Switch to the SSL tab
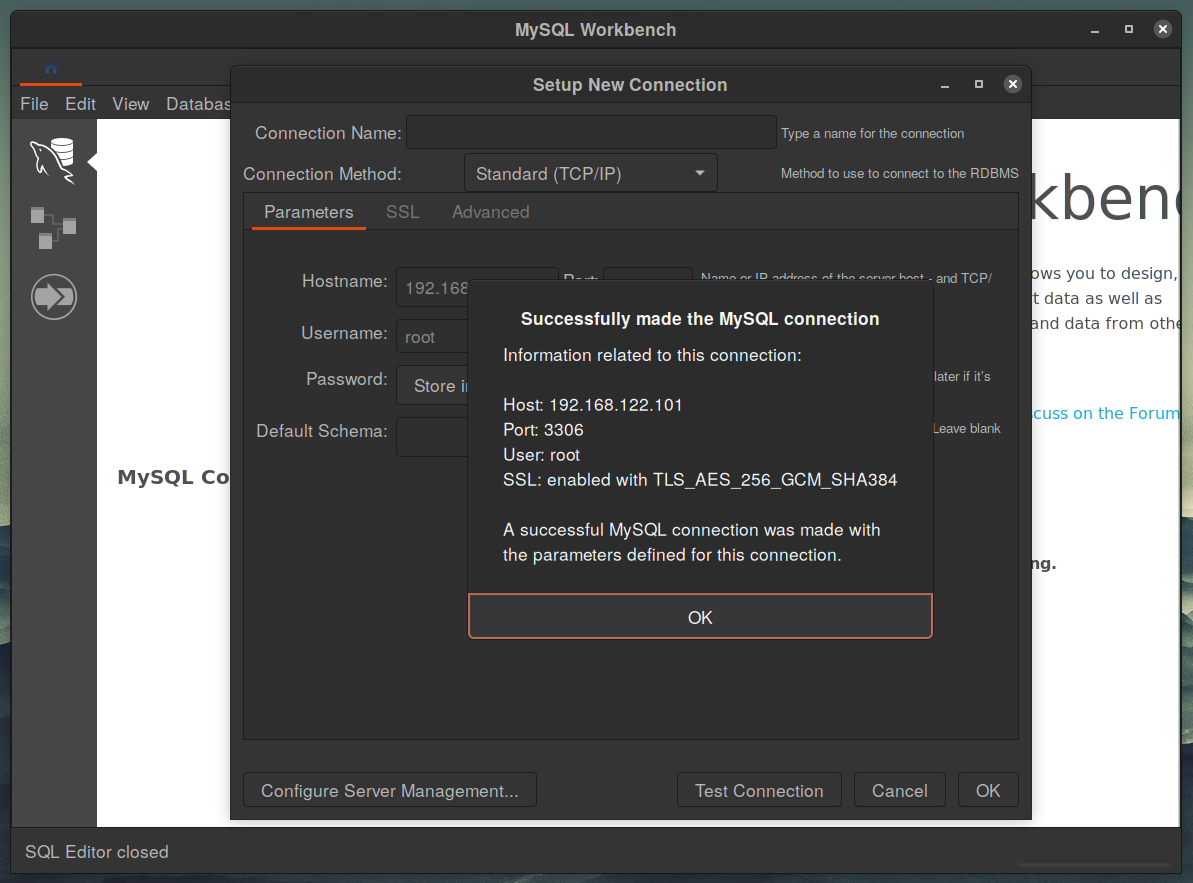 (x=402, y=212)
